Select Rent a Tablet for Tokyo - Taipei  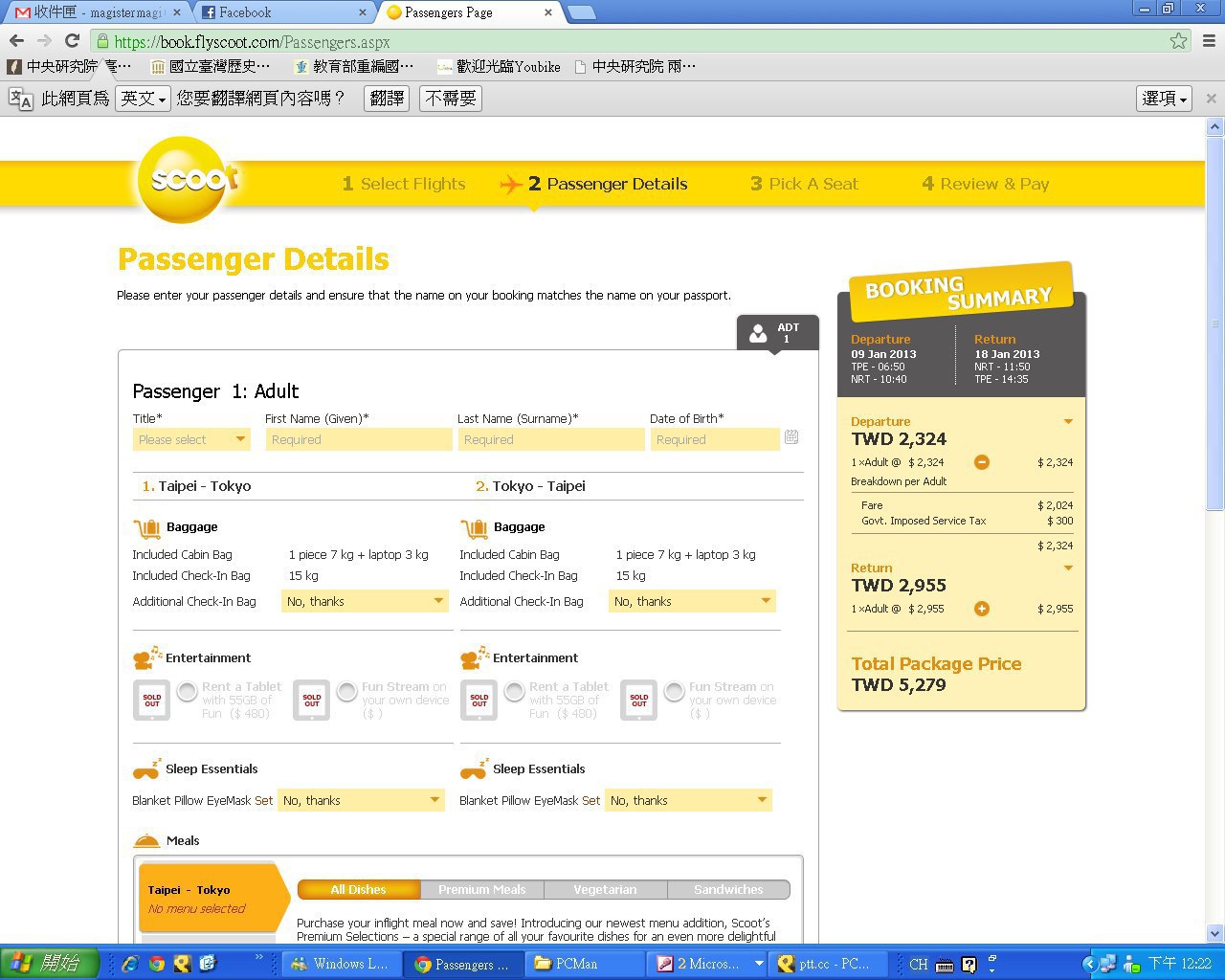(515, 691)
